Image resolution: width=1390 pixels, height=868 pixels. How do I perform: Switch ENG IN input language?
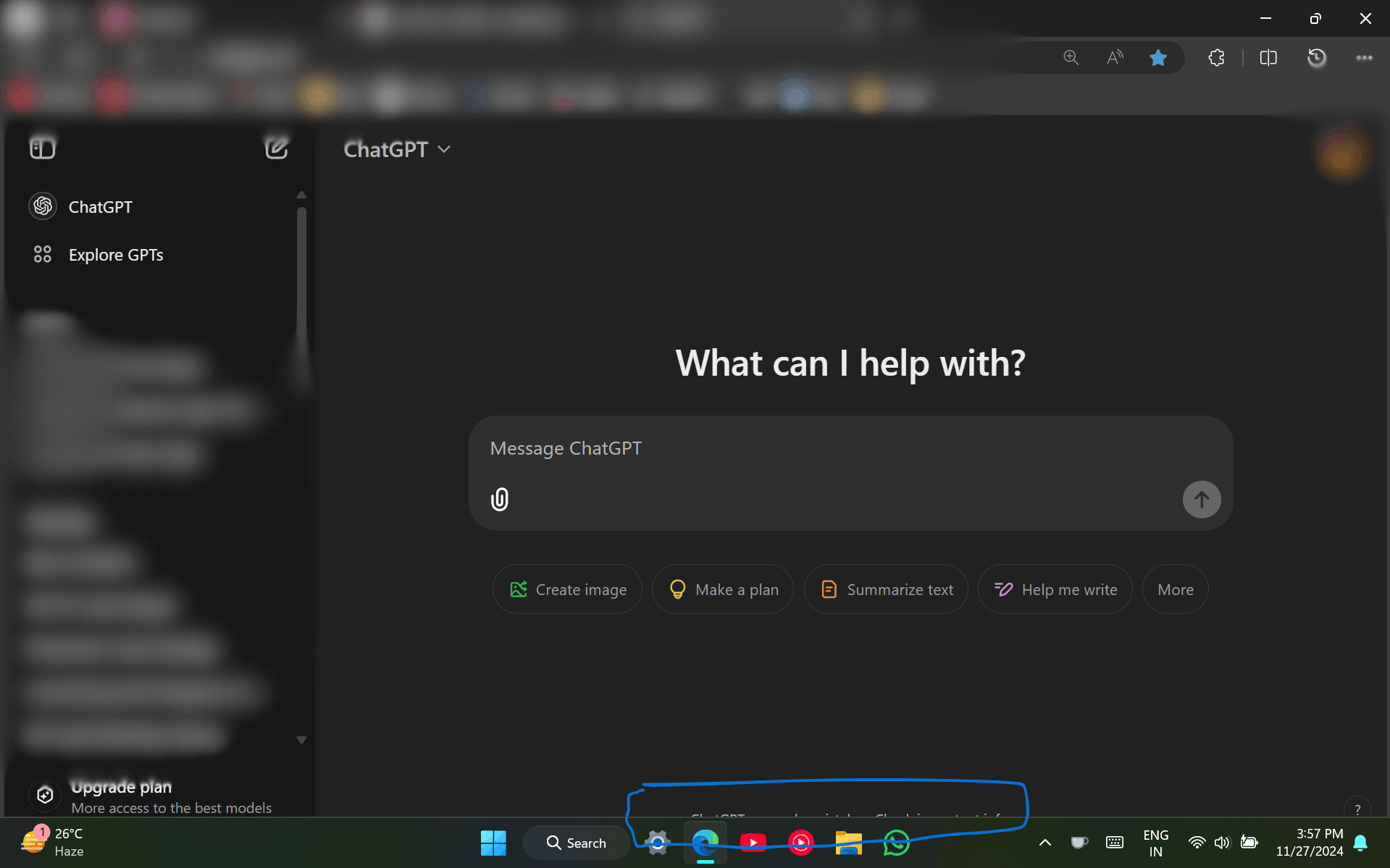[1156, 843]
